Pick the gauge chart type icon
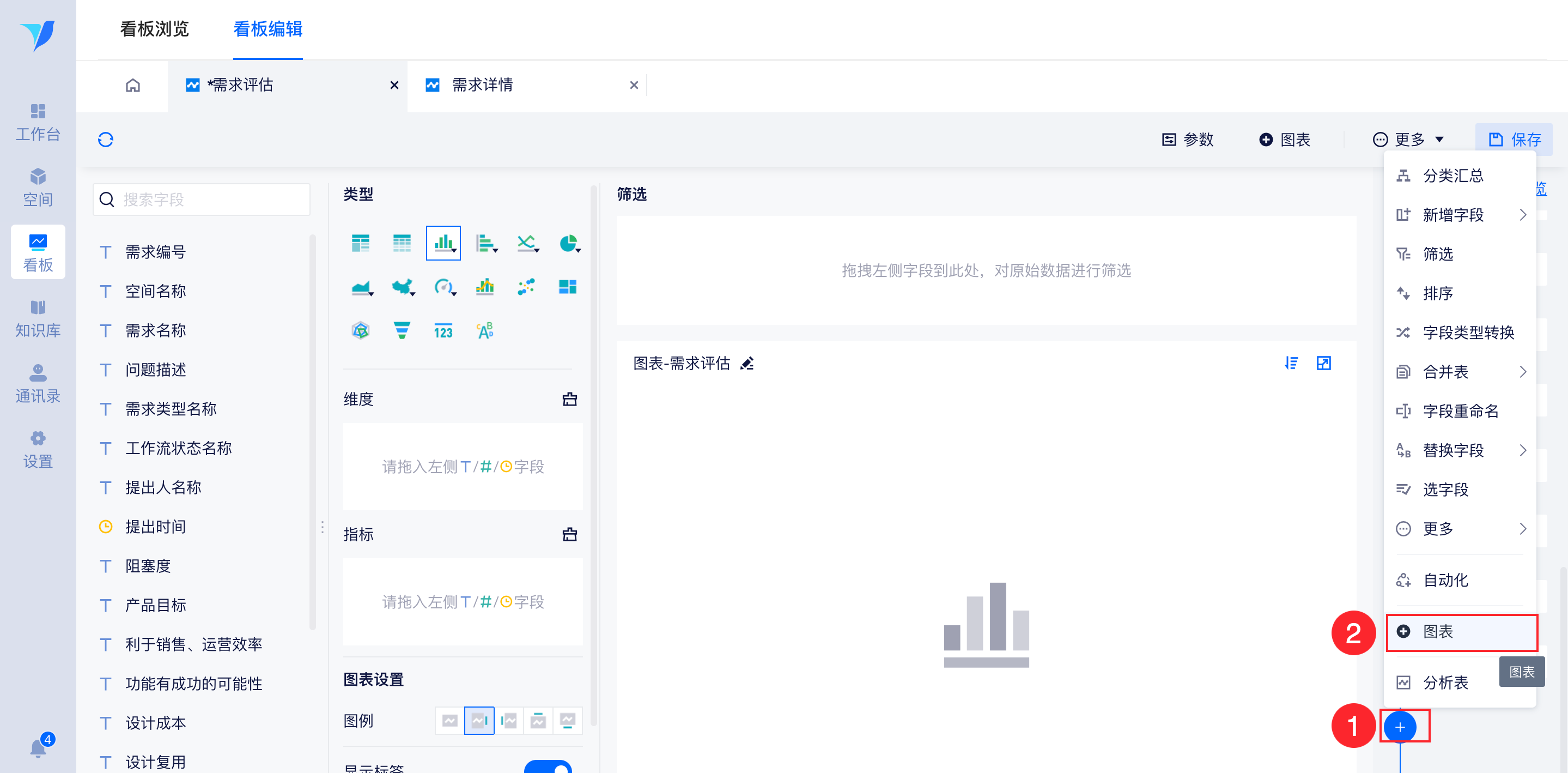 pos(443,287)
